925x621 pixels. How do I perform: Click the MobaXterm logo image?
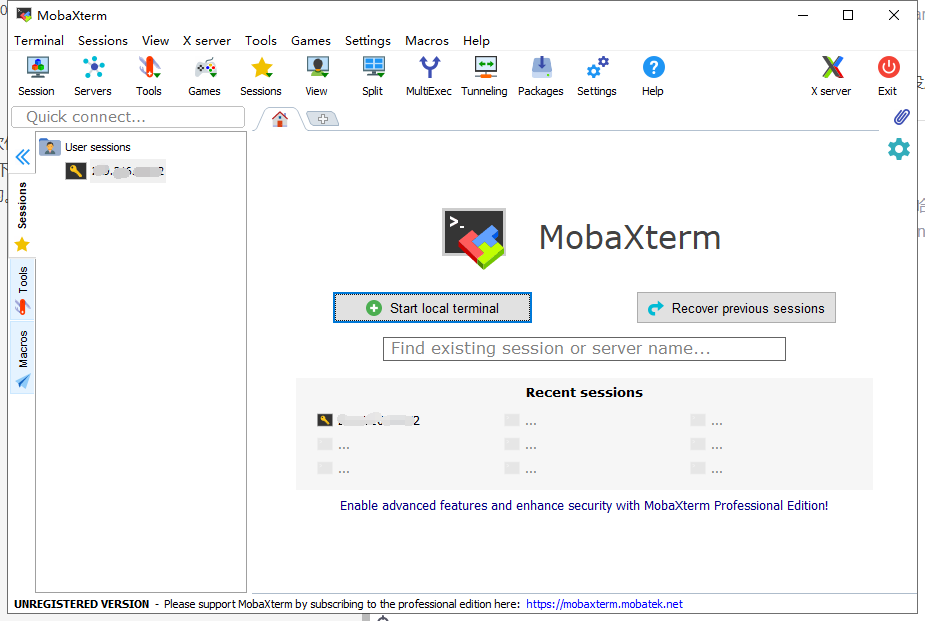pyautogui.click(x=474, y=238)
